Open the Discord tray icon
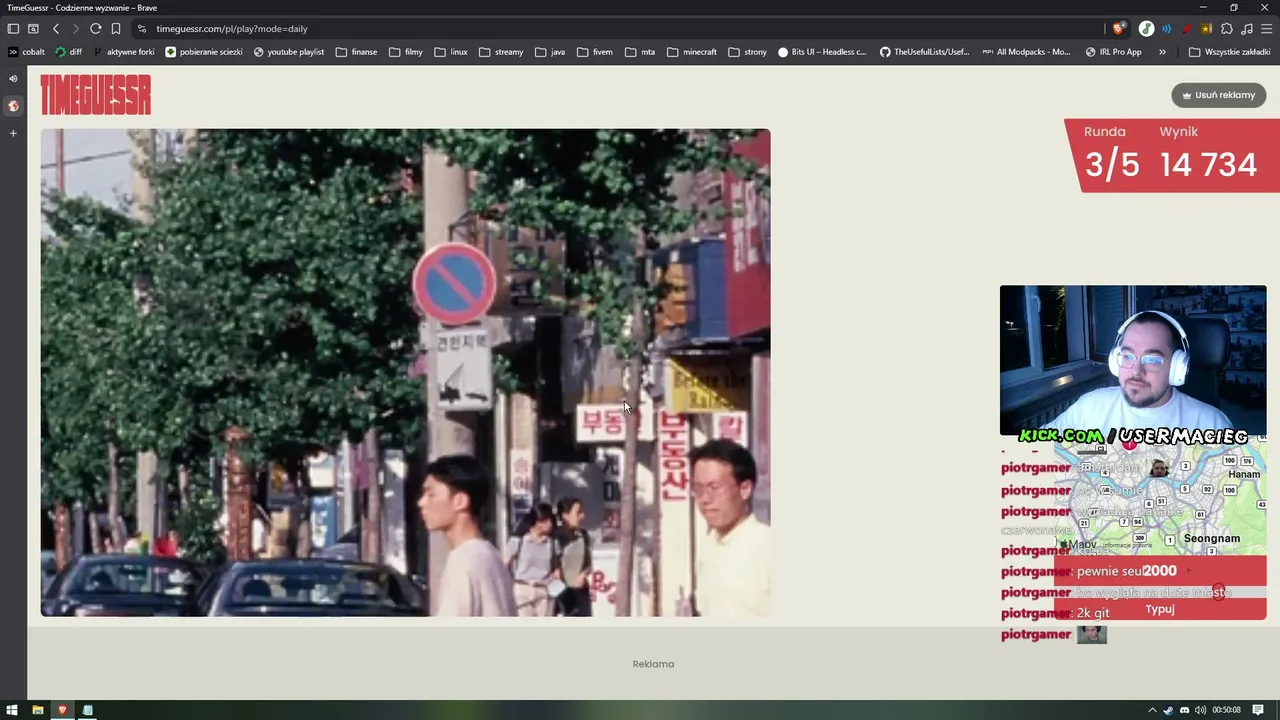The width and height of the screenshot is (1280, 720). (x=1184, y=710)
